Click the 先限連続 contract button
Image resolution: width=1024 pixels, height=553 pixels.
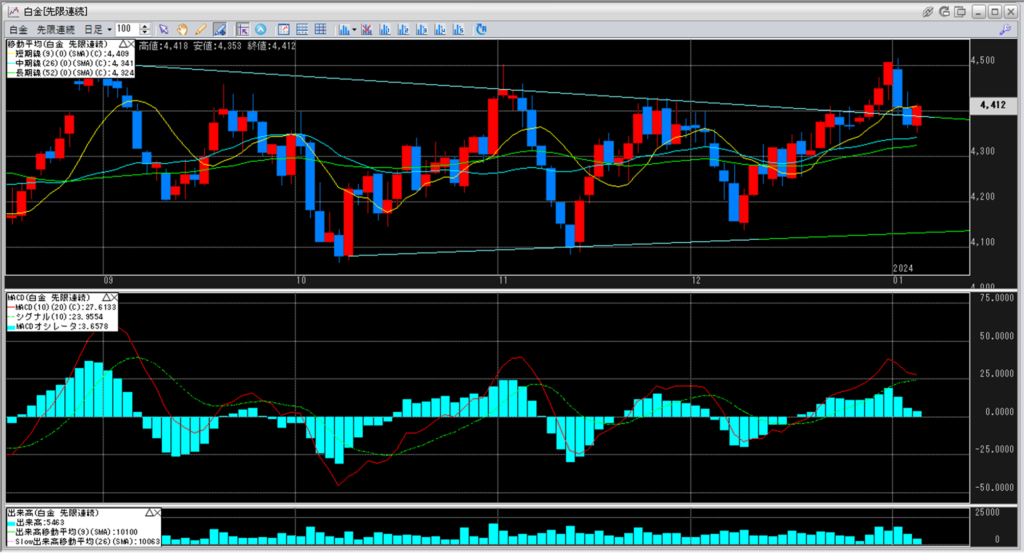point(56,29)
